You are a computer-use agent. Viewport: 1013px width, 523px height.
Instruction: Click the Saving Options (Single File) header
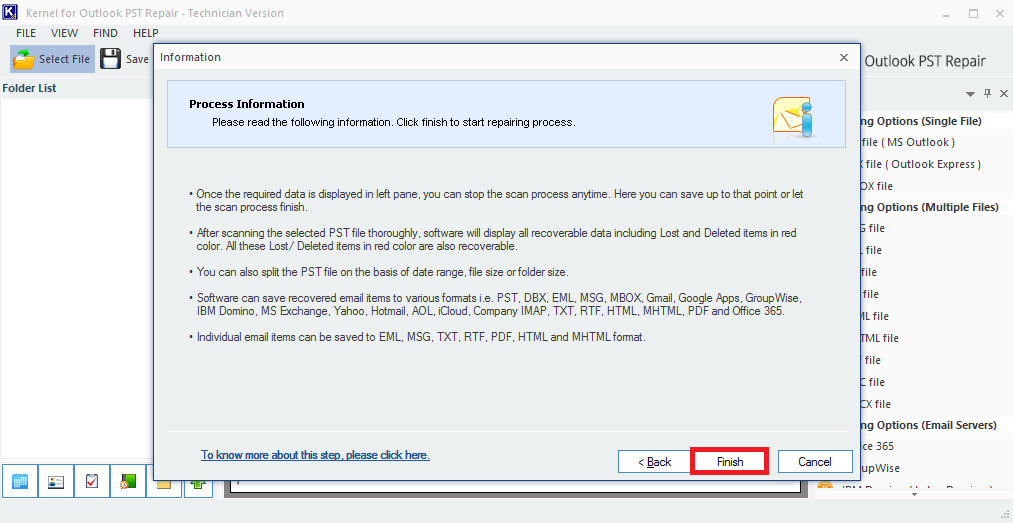921,121
